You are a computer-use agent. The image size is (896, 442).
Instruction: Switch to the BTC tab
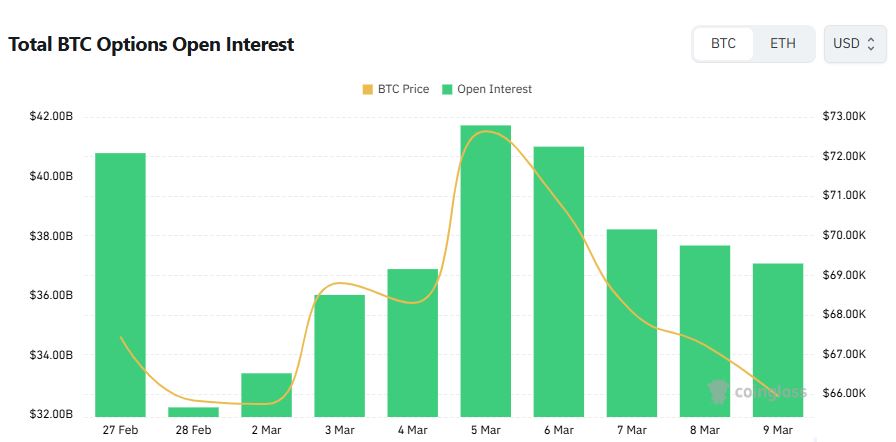point(723,44)
